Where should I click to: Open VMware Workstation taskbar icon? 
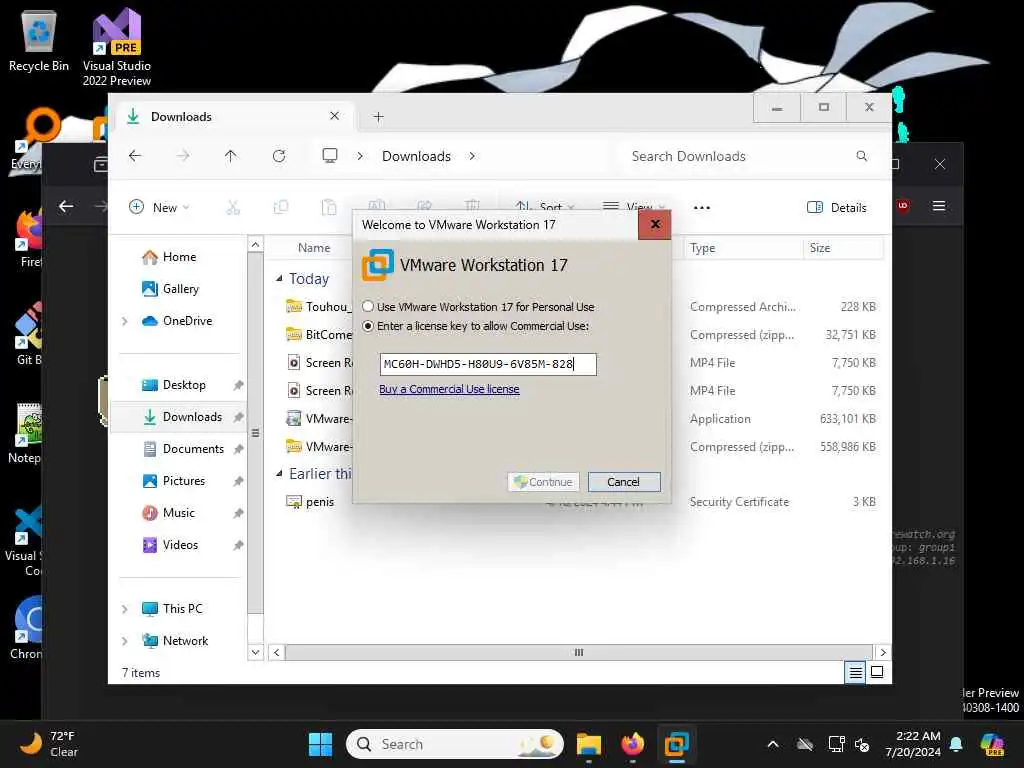pos(677,744)
